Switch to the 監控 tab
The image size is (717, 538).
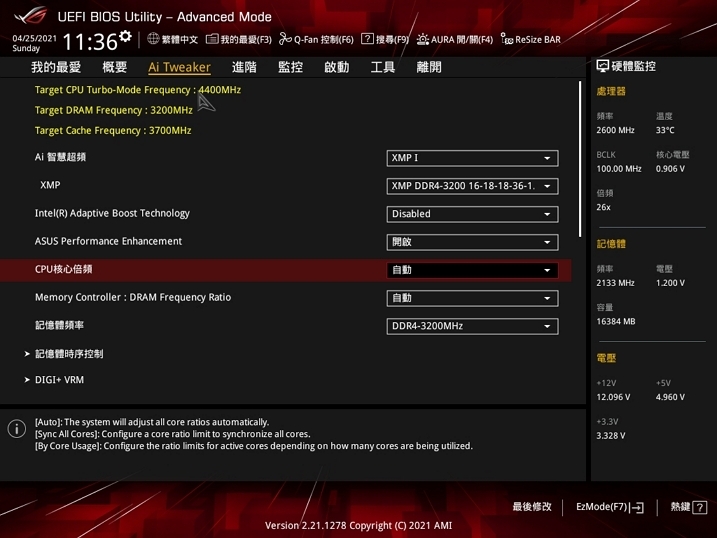(x=290, y=67)
